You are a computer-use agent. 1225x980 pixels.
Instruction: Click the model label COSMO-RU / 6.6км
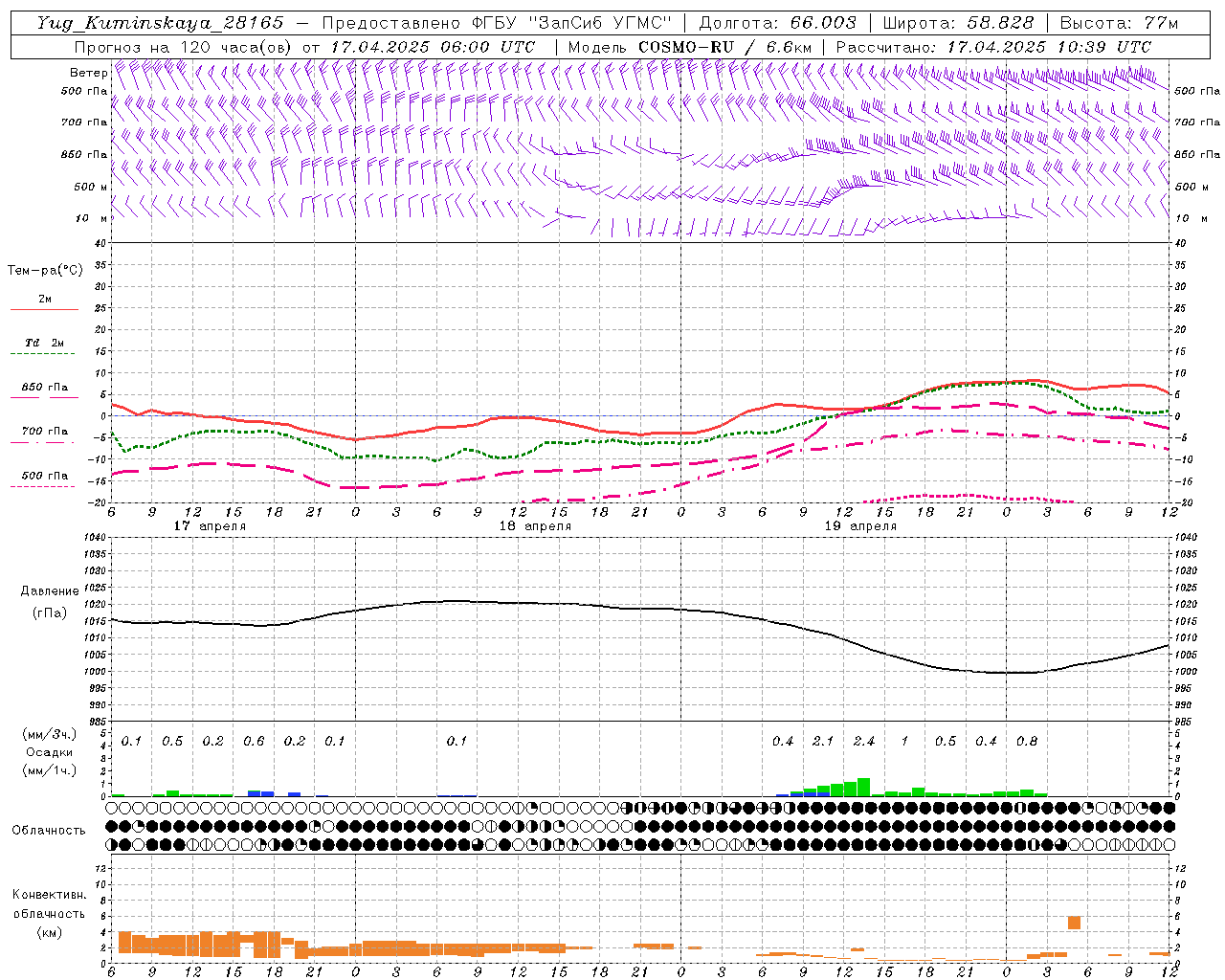(724, 47)
